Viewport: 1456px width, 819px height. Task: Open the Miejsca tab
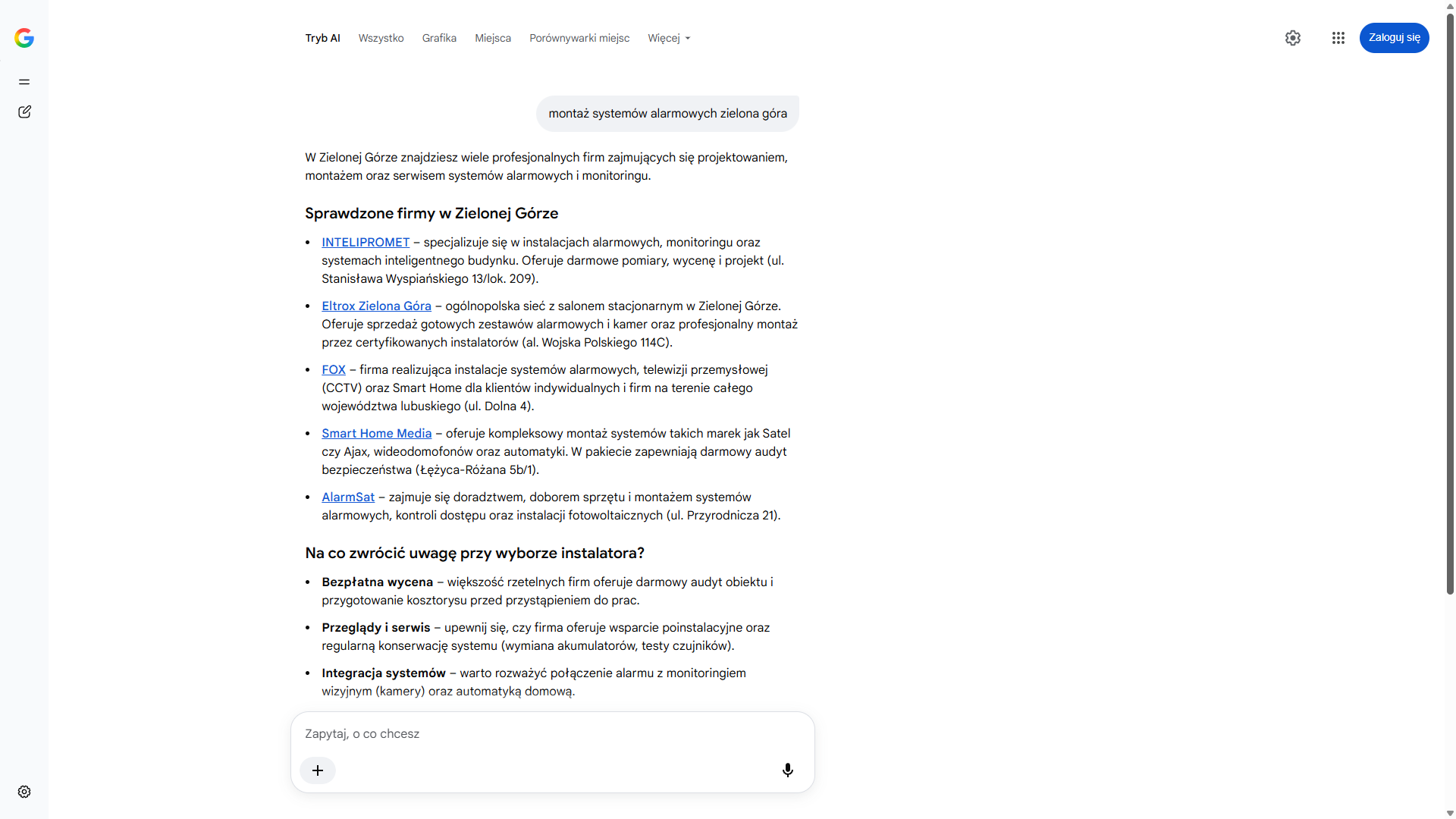(x=493, y=38)
